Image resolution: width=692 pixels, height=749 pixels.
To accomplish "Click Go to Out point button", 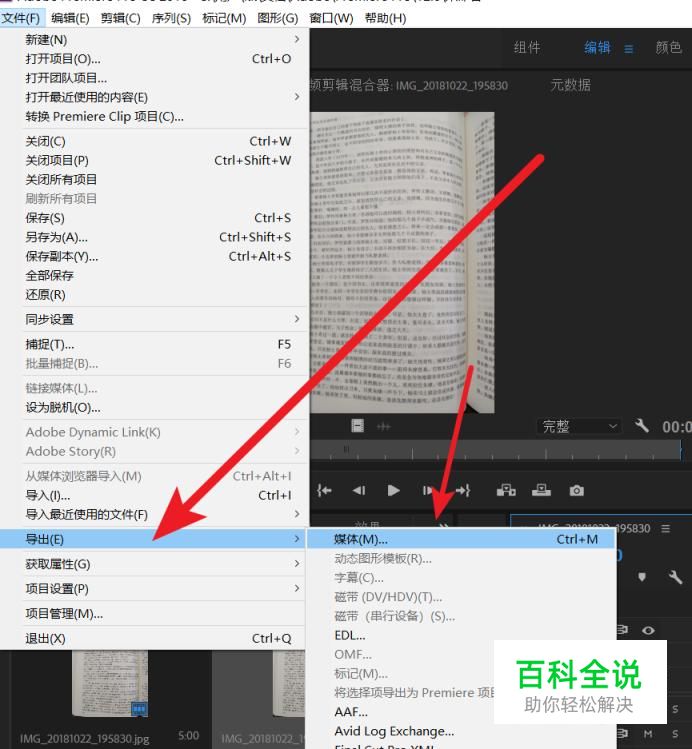I will 463,490.
